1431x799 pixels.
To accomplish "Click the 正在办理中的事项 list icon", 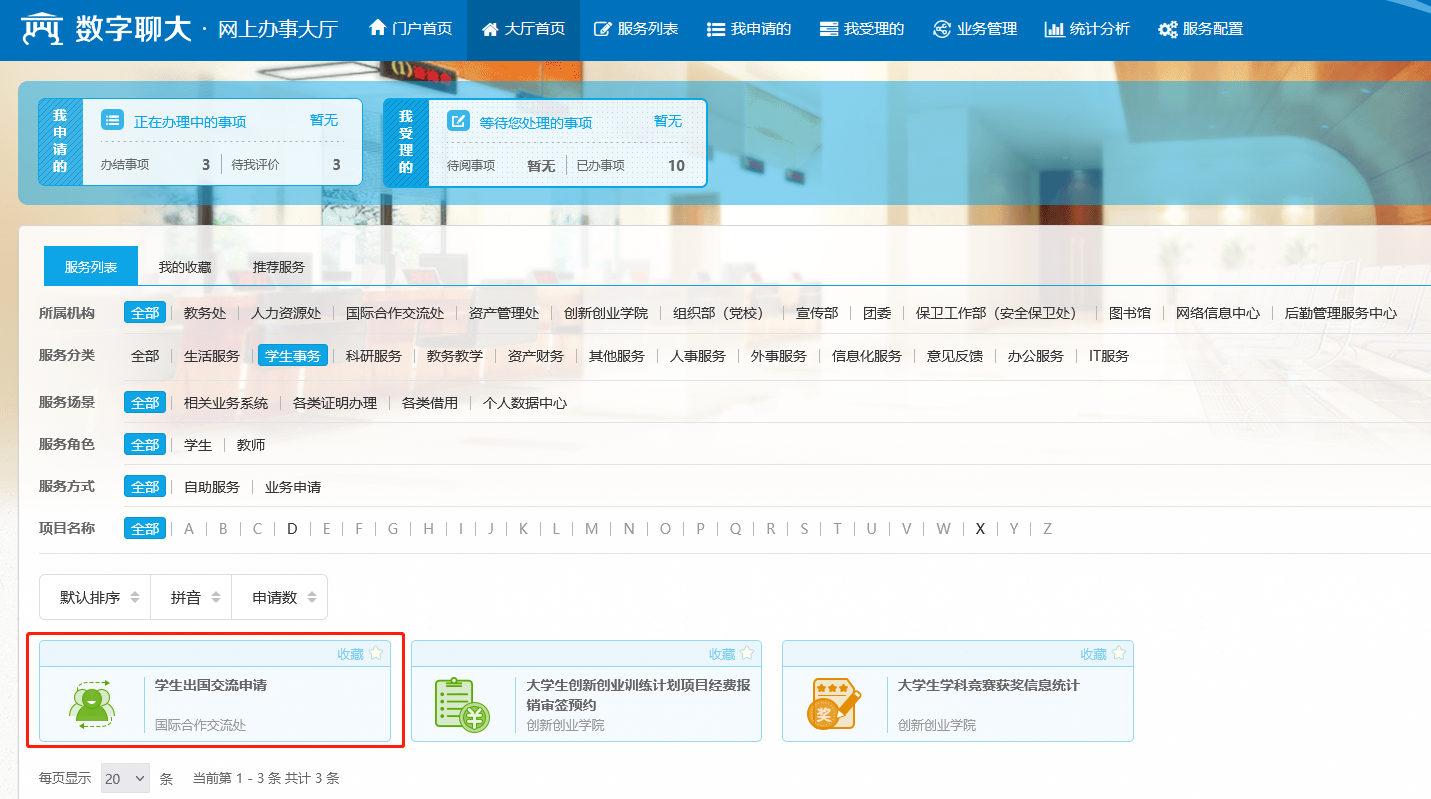I will point(113,121).
